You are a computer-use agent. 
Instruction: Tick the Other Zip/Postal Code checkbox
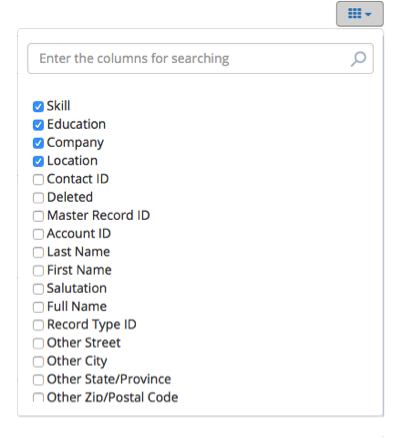(38, 397)
